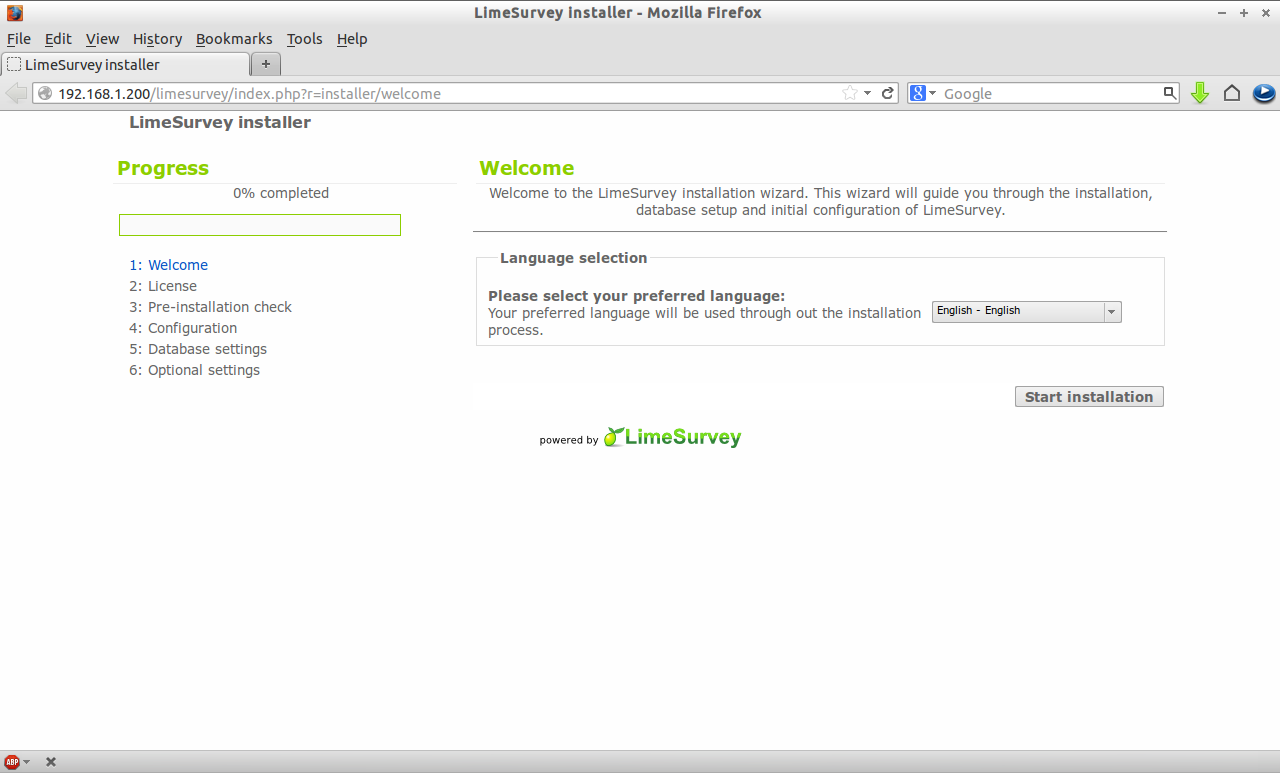The height and width of the screenshot is (774, 1280).
Task: Click the Language selection legend
Action: click(574, 258)
